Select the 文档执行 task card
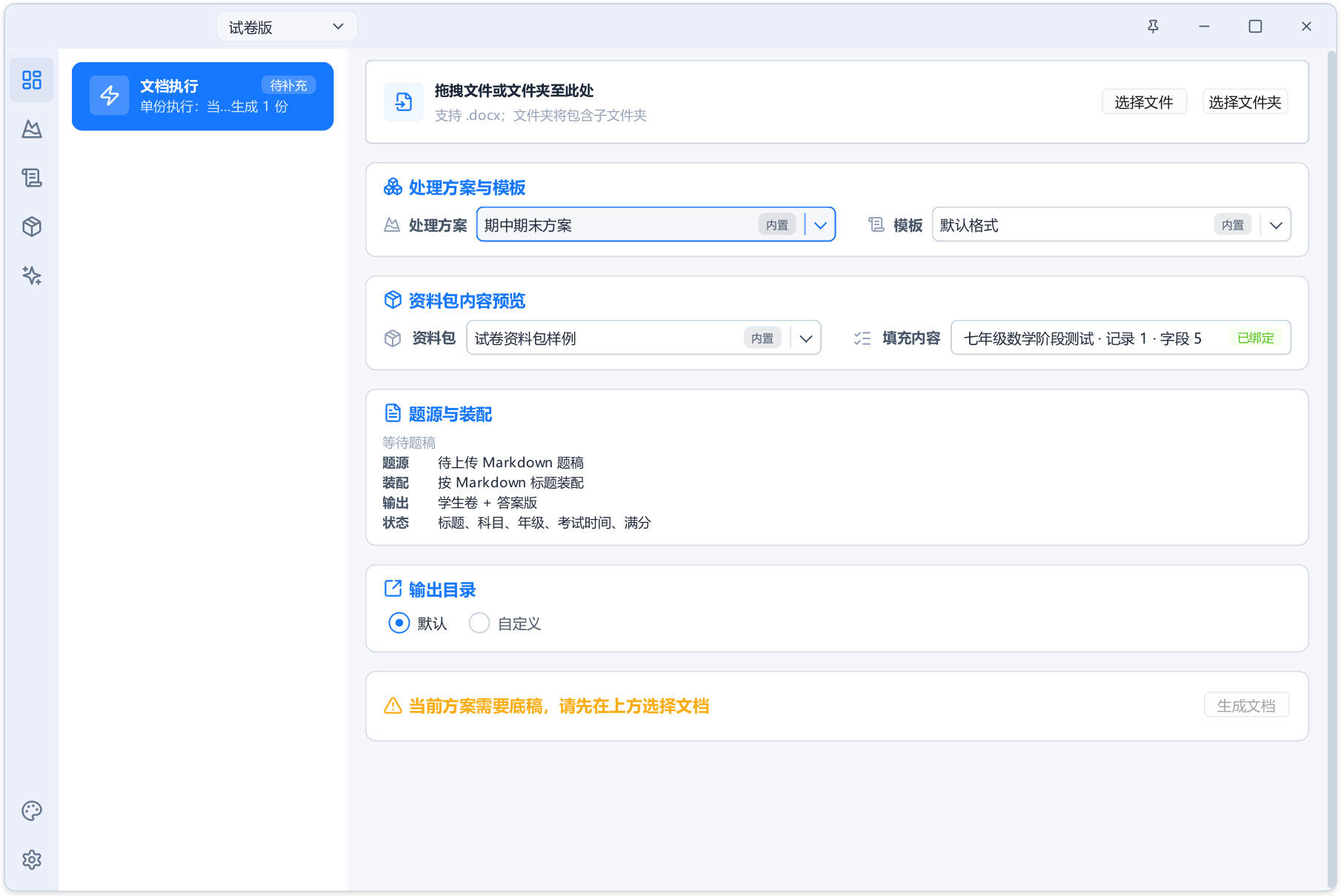 click(x=203, y=96)
